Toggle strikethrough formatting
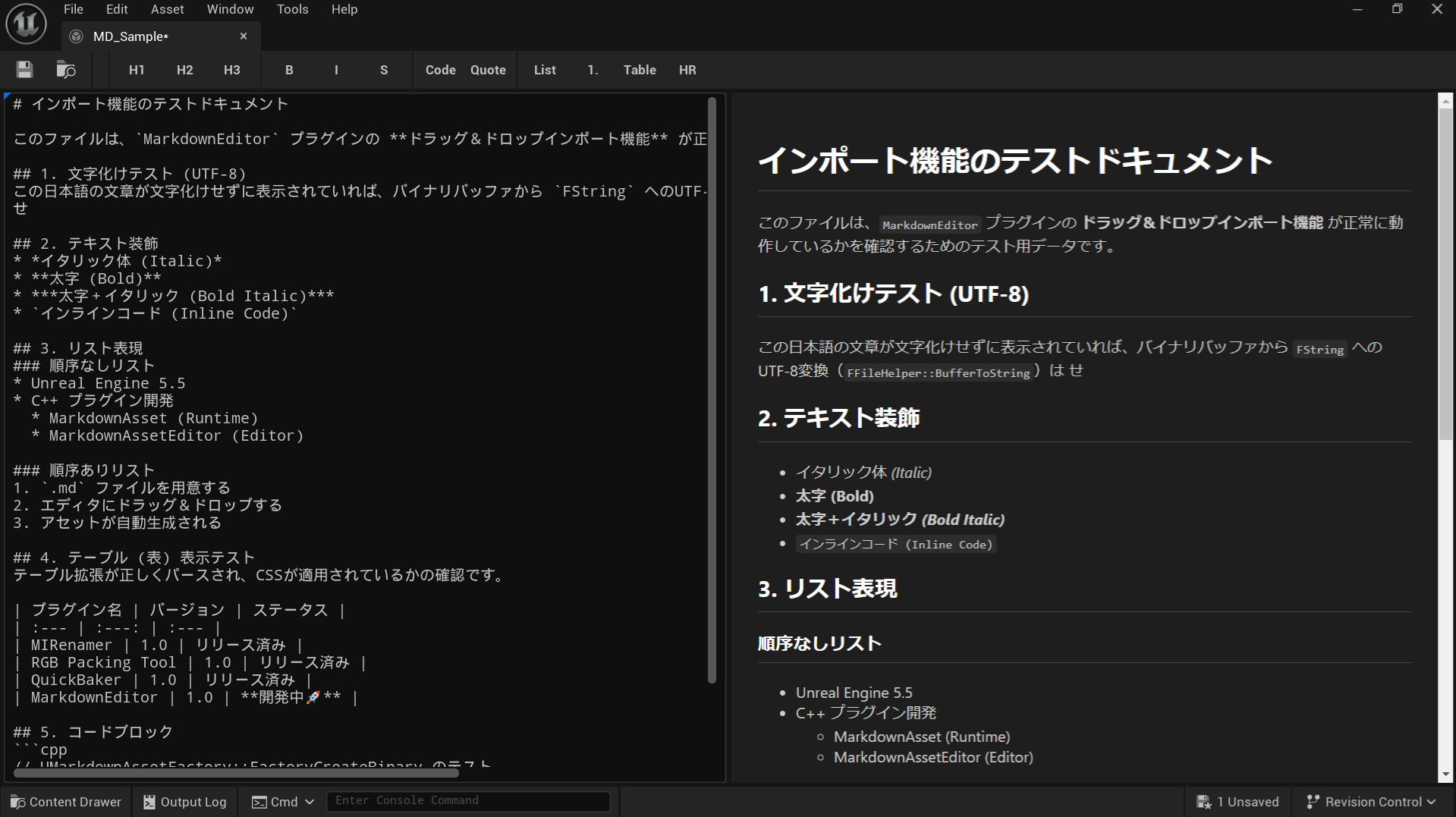1456x817 pixels. click(384, 69)
